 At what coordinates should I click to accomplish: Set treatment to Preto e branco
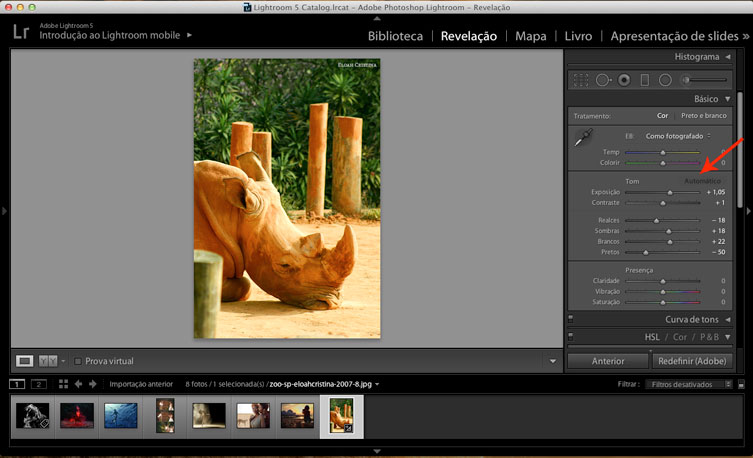[704, 116]
